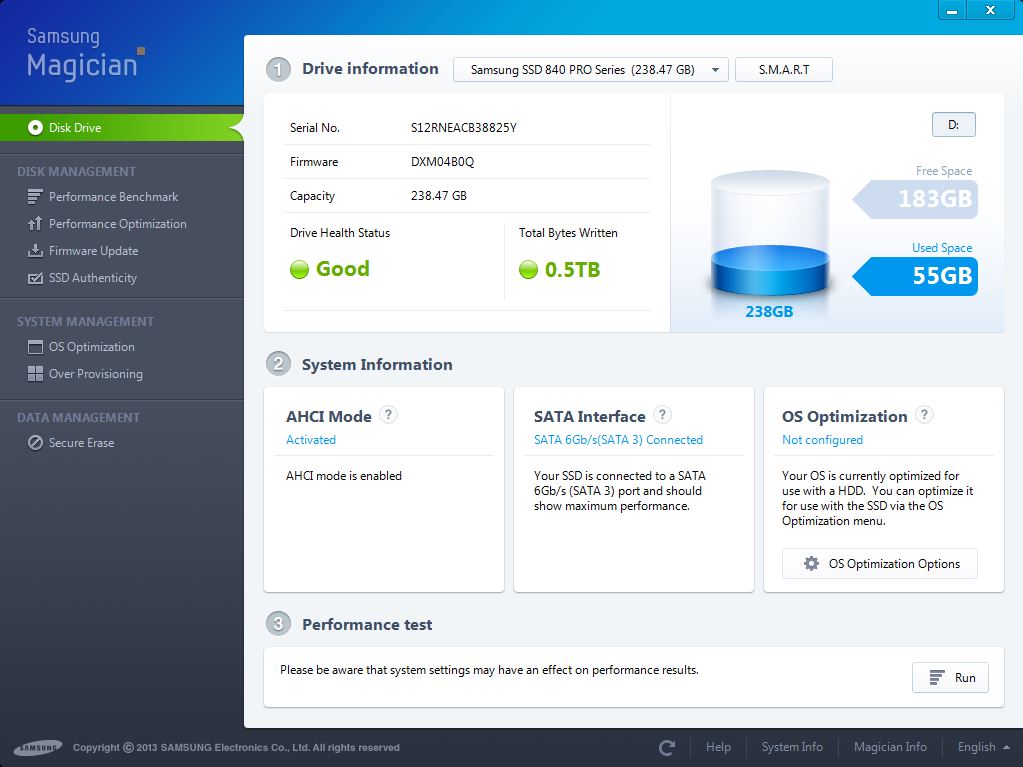Open System Info from the footer
The image size is (1023, 767).
tap(792, 747)
